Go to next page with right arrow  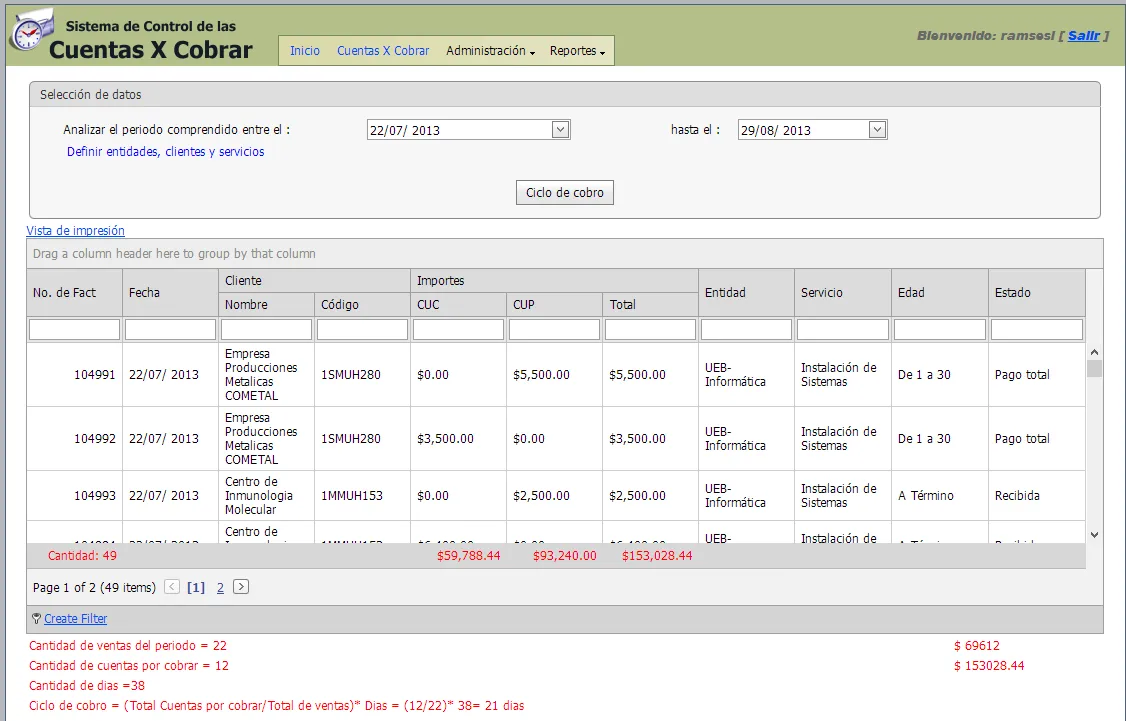click(x=241, y=587)
